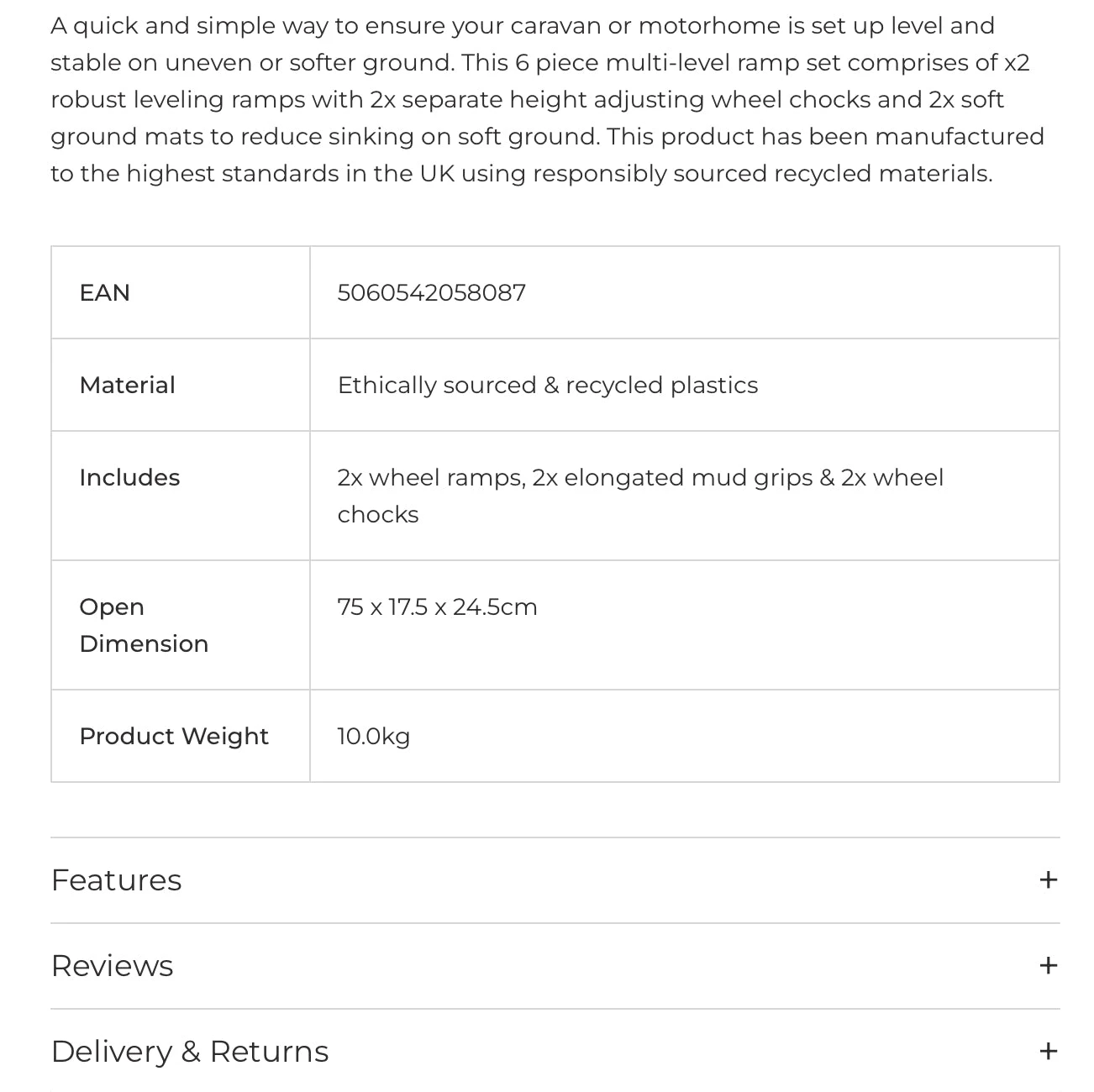The image size is (1094, 1092).
Task: Select the Product Weight label
Action: (174, 736)
